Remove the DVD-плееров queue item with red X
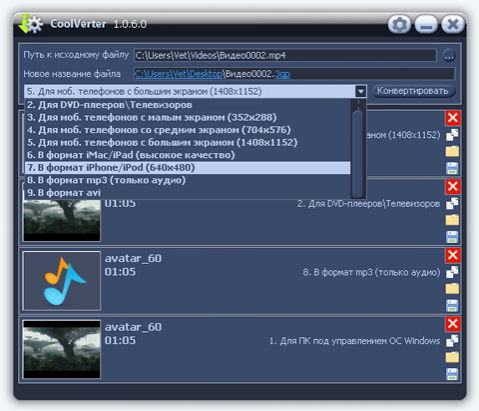 pos(453,187)
